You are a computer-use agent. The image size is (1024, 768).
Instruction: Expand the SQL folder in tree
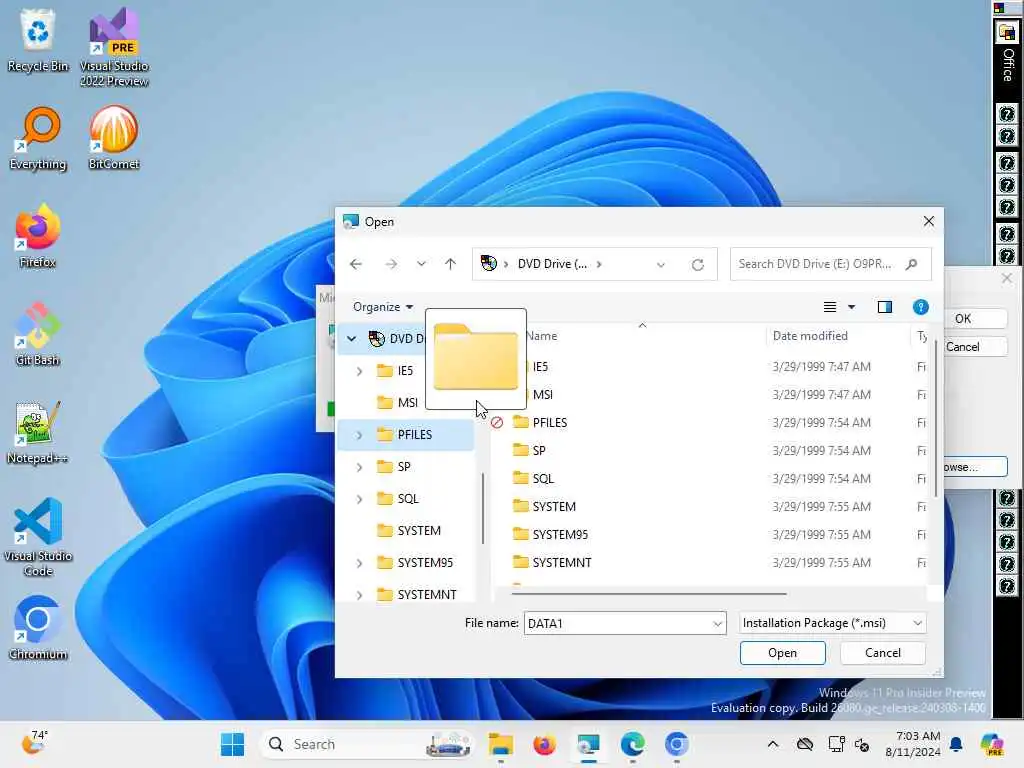[x=359, y=499]
